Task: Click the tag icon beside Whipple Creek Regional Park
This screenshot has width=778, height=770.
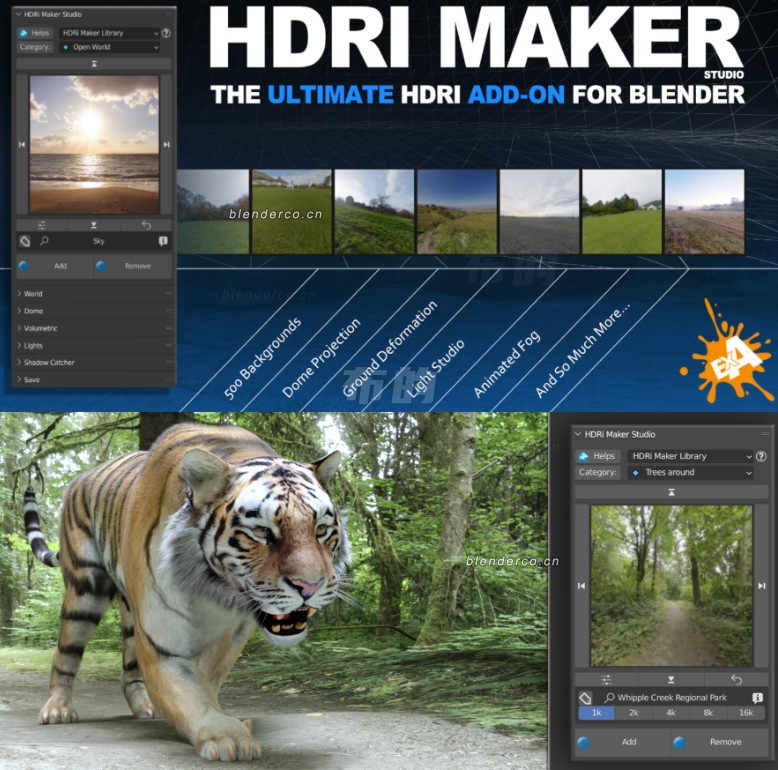Action: click(x=585, y=698)
